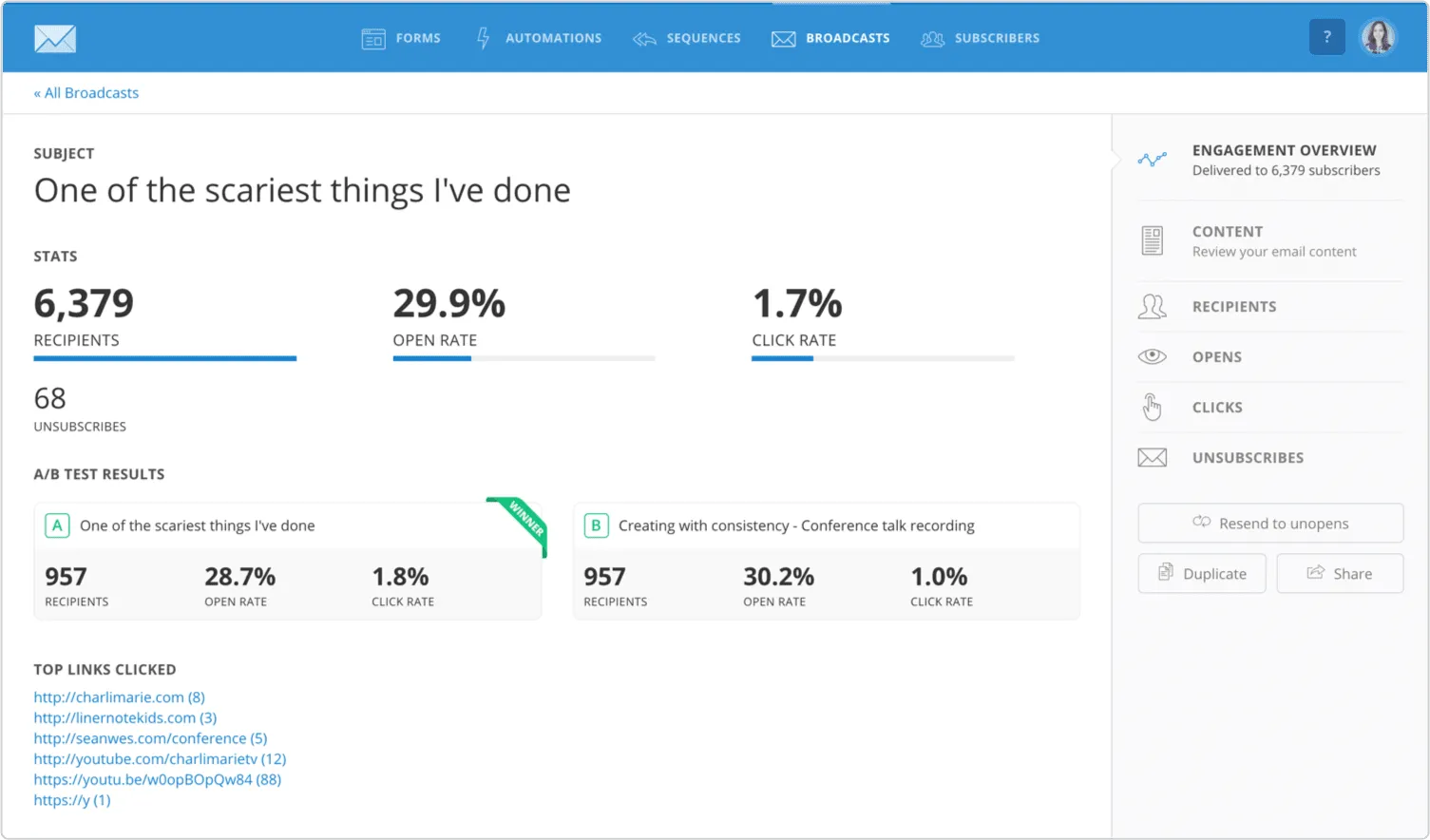Image resolution: width=1430 pixels, height=840 pixels.
Task: Click the user profile avatar
Action: pyautogui.click(x=1378, y=37)
